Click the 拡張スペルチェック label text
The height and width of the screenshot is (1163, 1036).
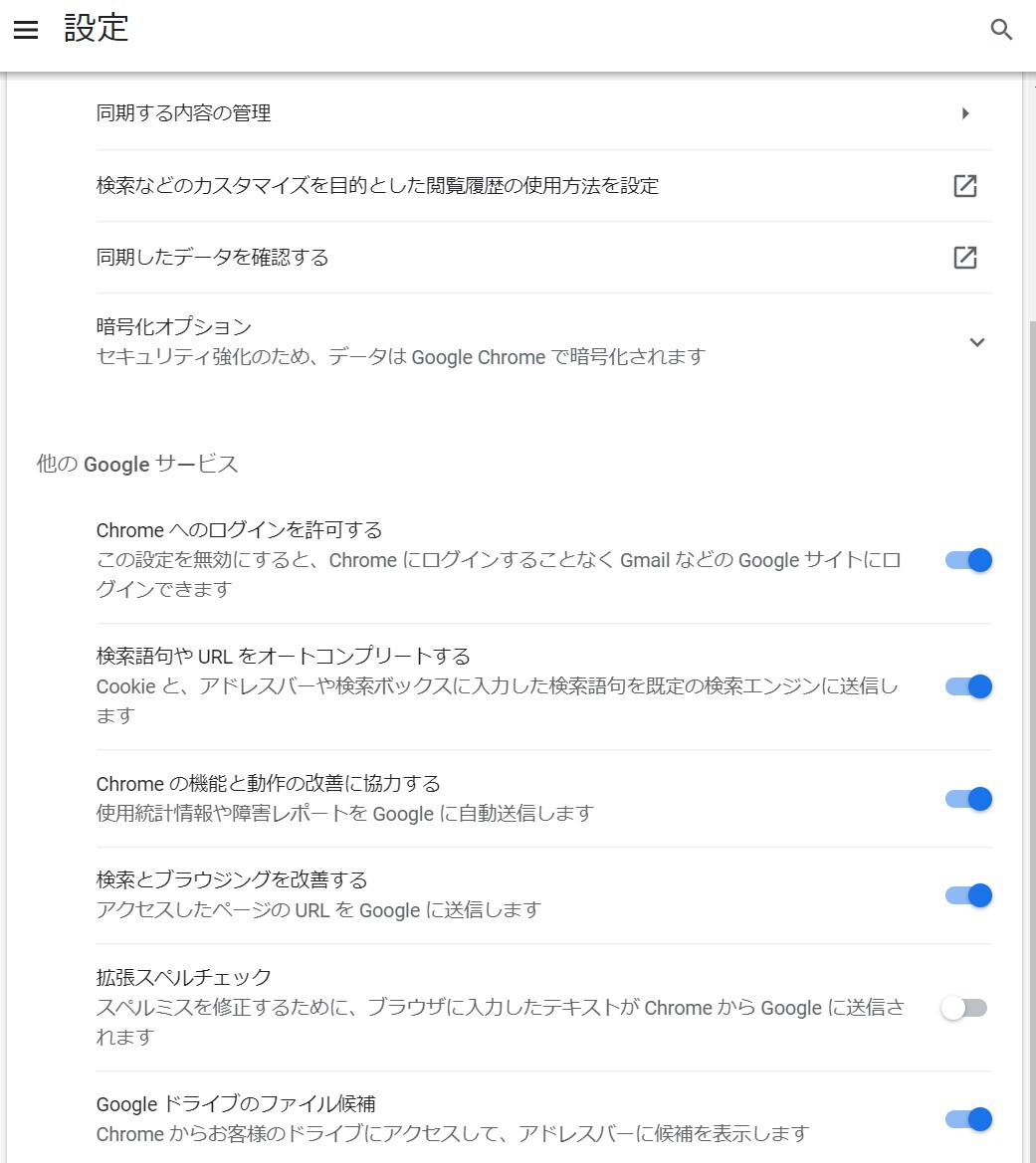click(183, 978)
